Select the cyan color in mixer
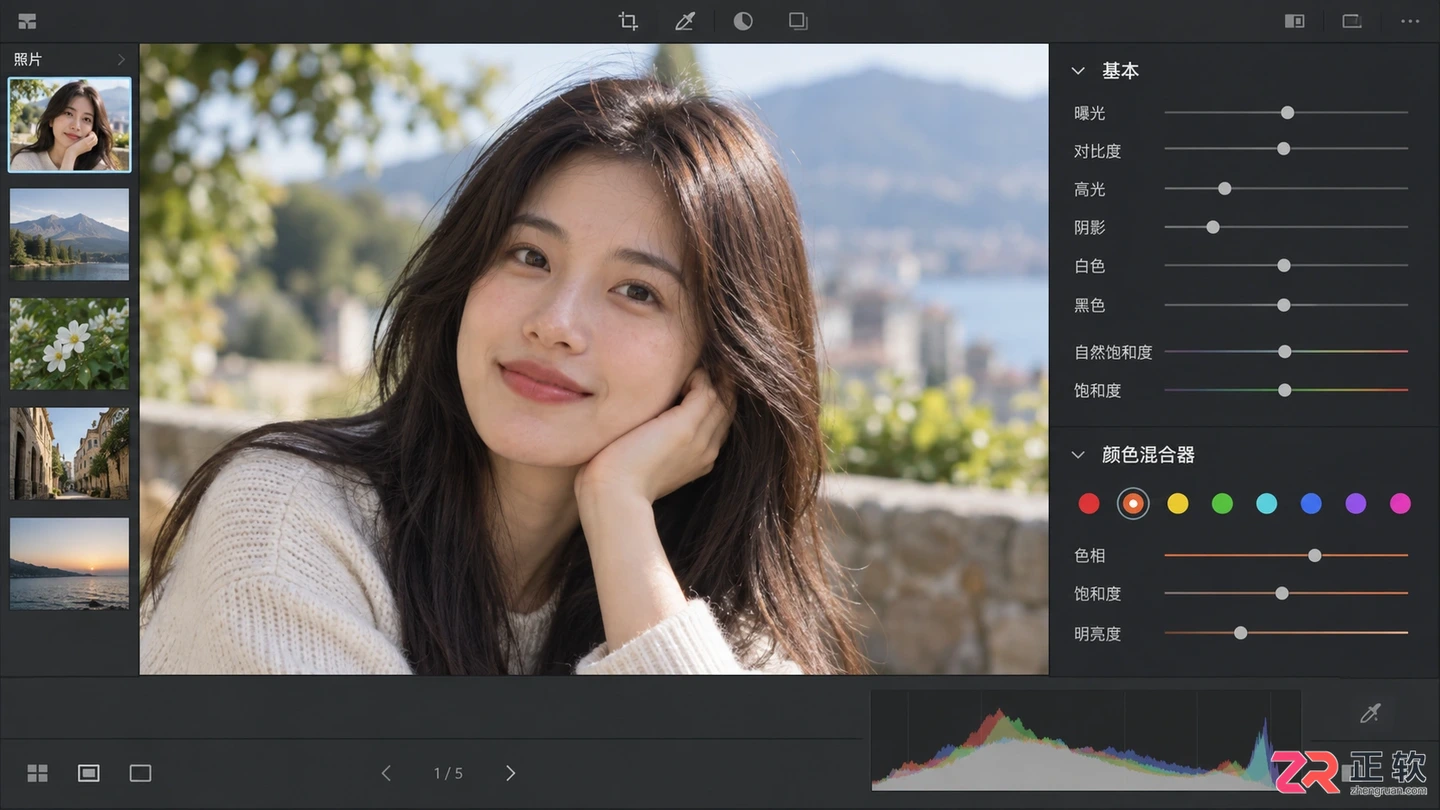 1267,504
